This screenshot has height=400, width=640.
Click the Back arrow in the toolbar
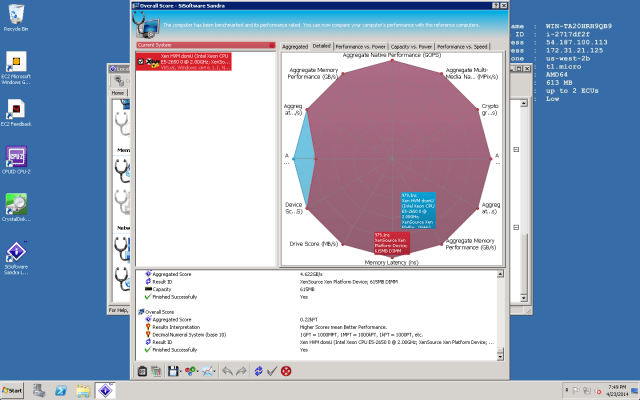click(x=227, y=371)
